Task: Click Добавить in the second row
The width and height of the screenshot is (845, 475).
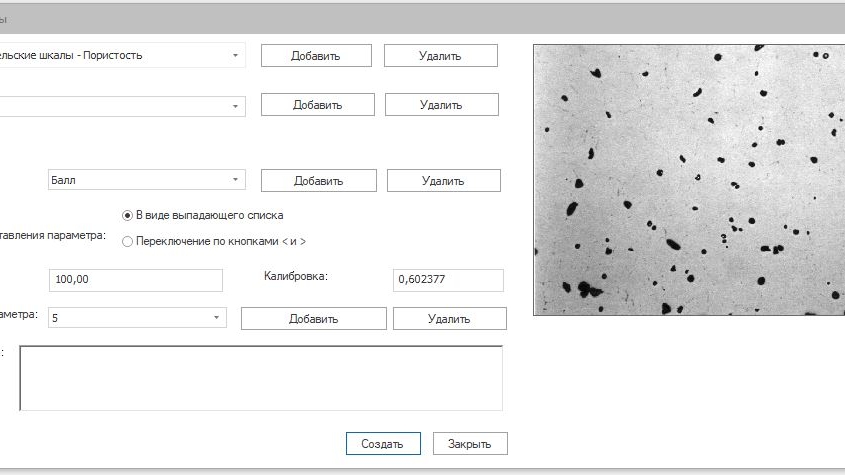Action: click(x=317, y=105)
